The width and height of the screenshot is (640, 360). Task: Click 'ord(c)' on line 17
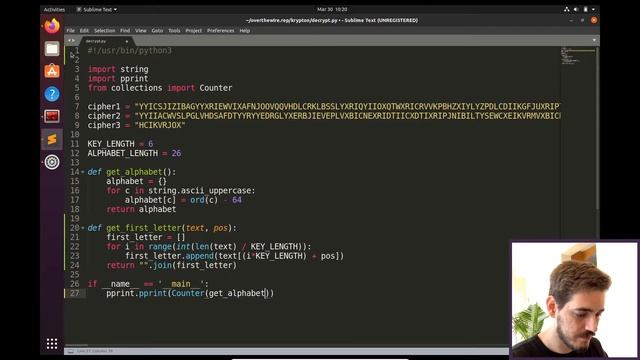coord(204,200)
